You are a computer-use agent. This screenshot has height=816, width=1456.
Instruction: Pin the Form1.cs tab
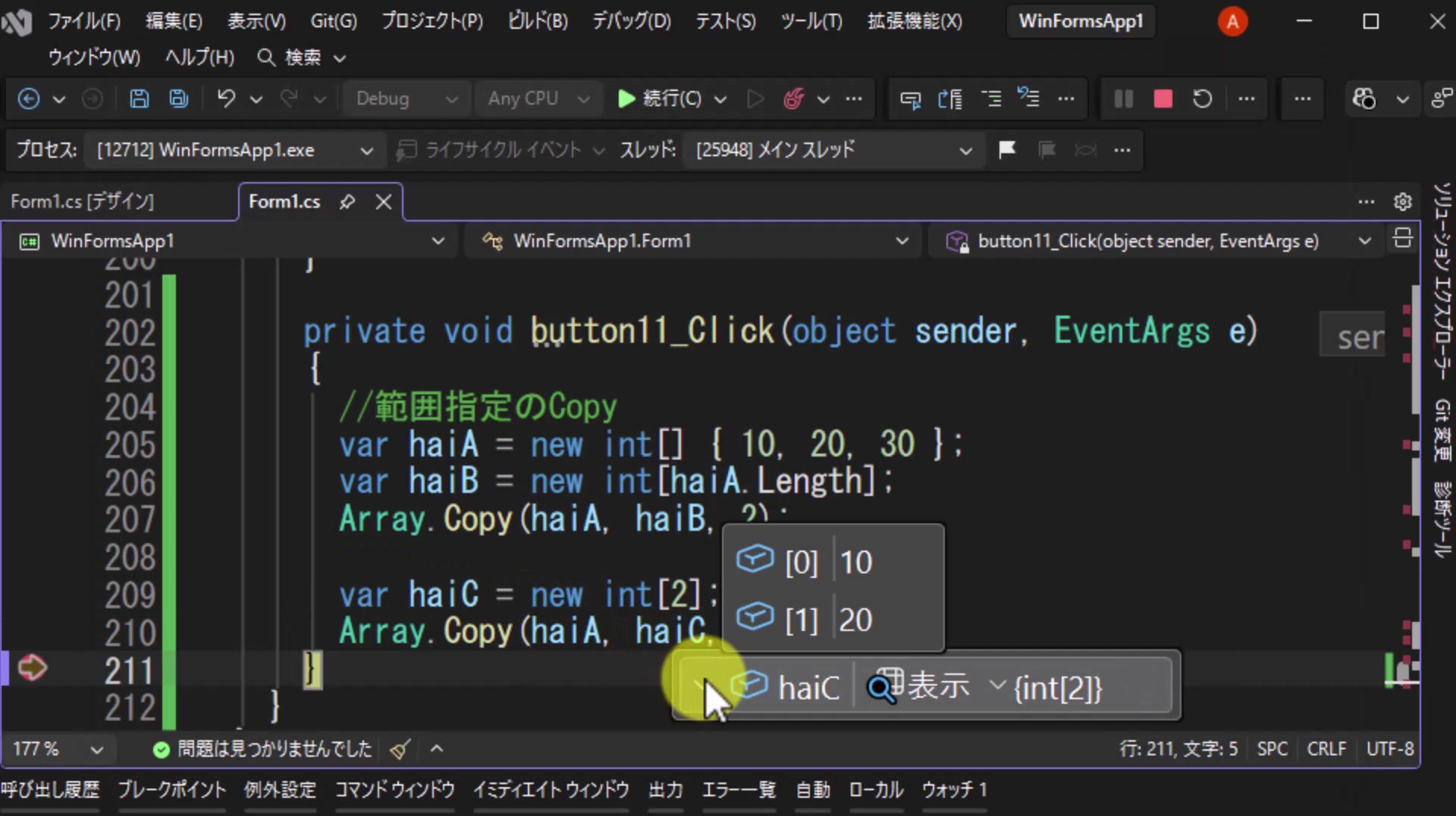347,202
